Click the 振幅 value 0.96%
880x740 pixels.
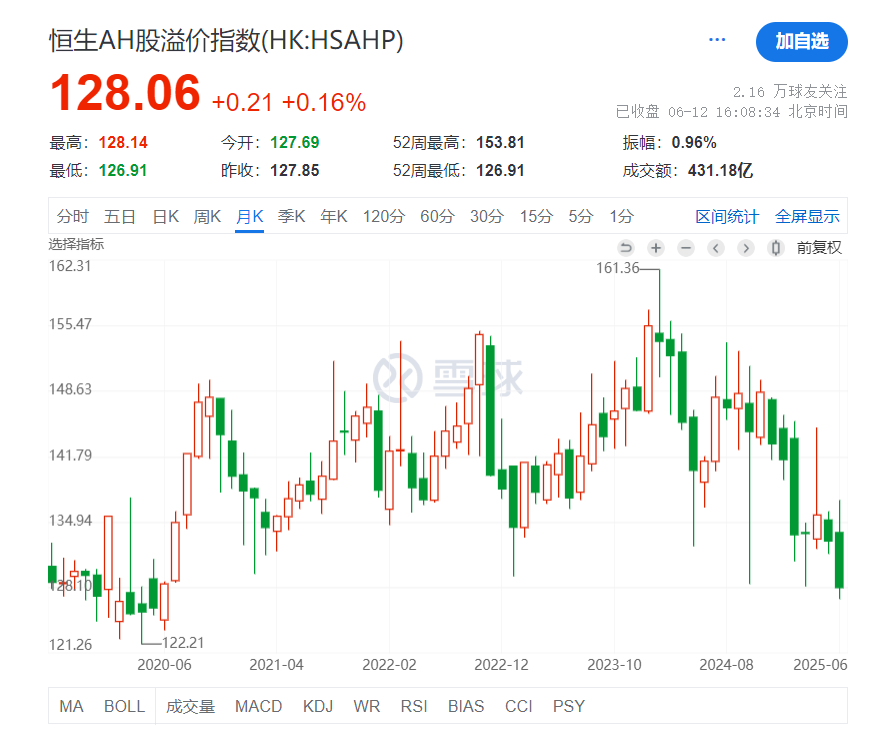694,143
